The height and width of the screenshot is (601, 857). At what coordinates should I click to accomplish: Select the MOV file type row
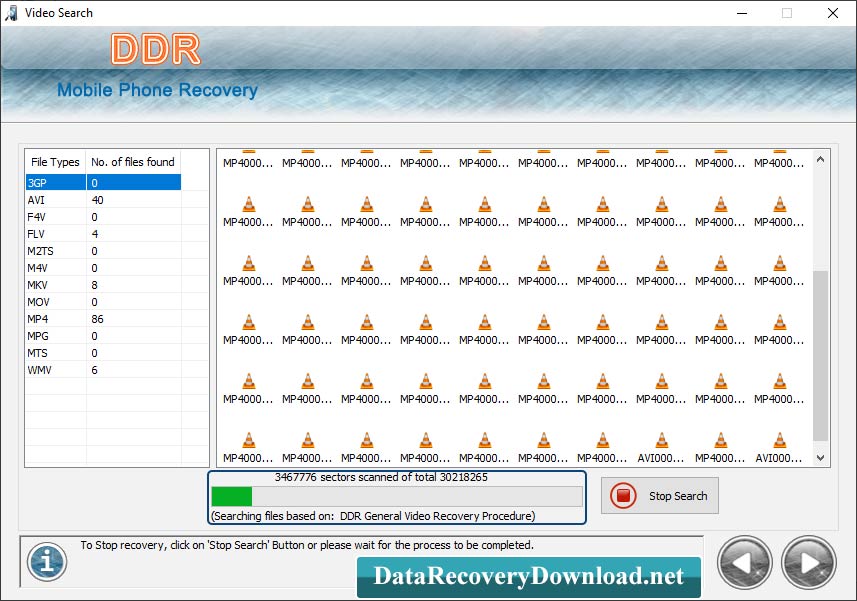[x=103, y=302]
